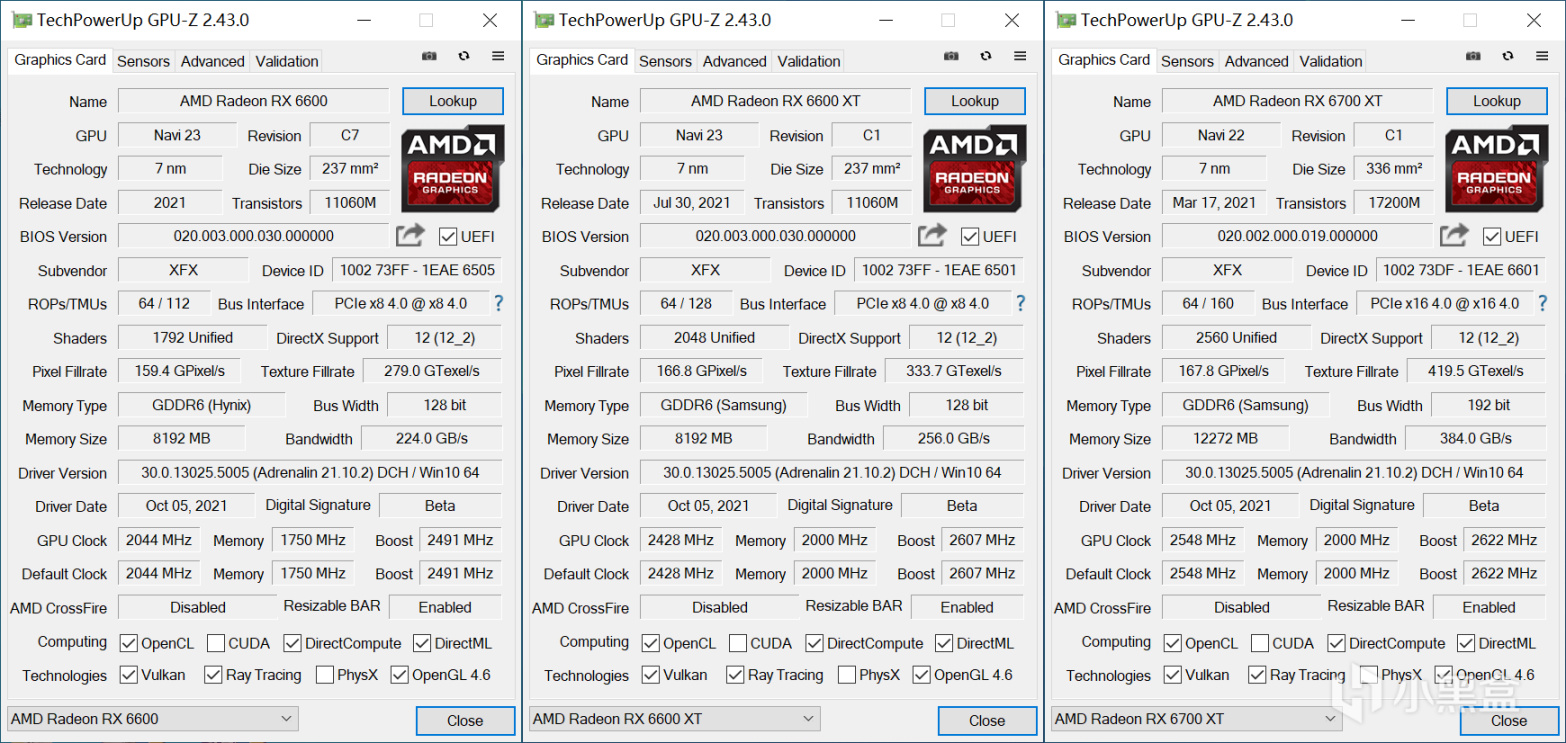Image resolution: width=1566 pixels, height=743 pixels.
Task: Open the Advanced tab in RX 6600 window
Action: (x=212, y=61)
